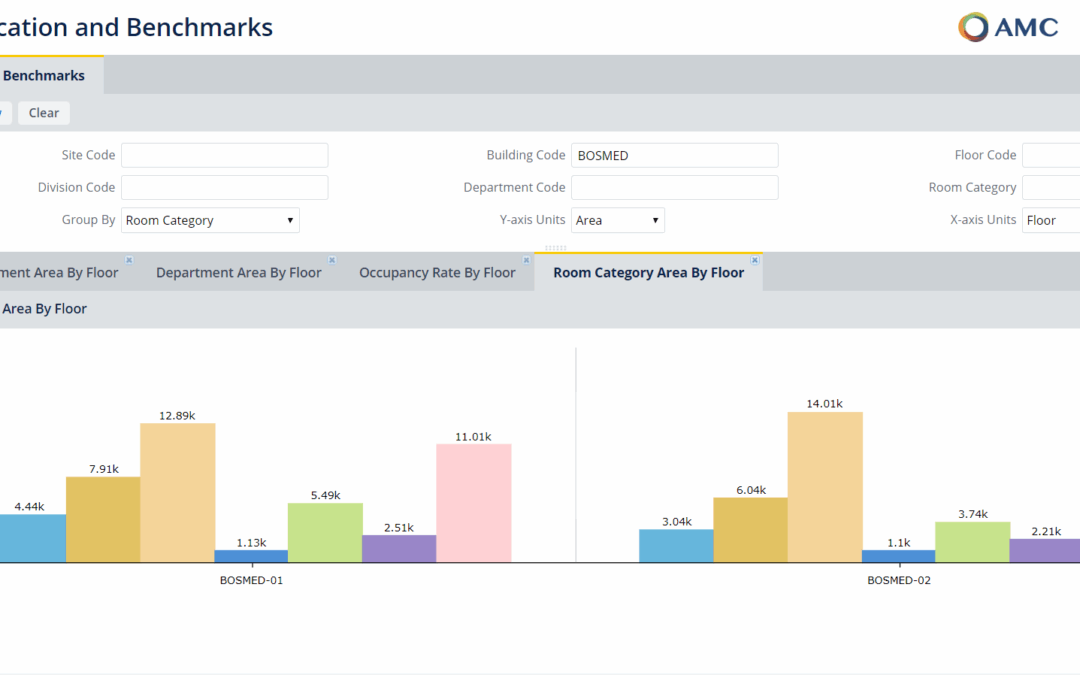
Task: Click the panel splitter grip handle
Action: pos(555,248)
